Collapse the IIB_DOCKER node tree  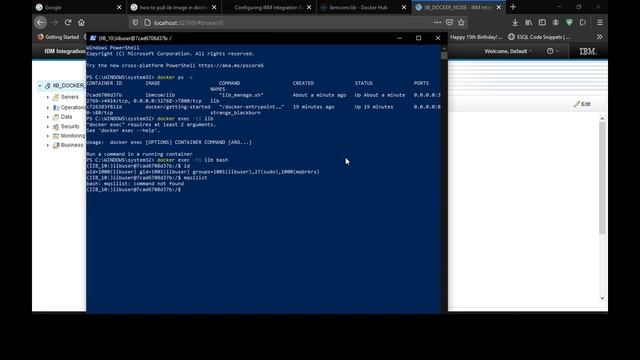pos(40,86)
